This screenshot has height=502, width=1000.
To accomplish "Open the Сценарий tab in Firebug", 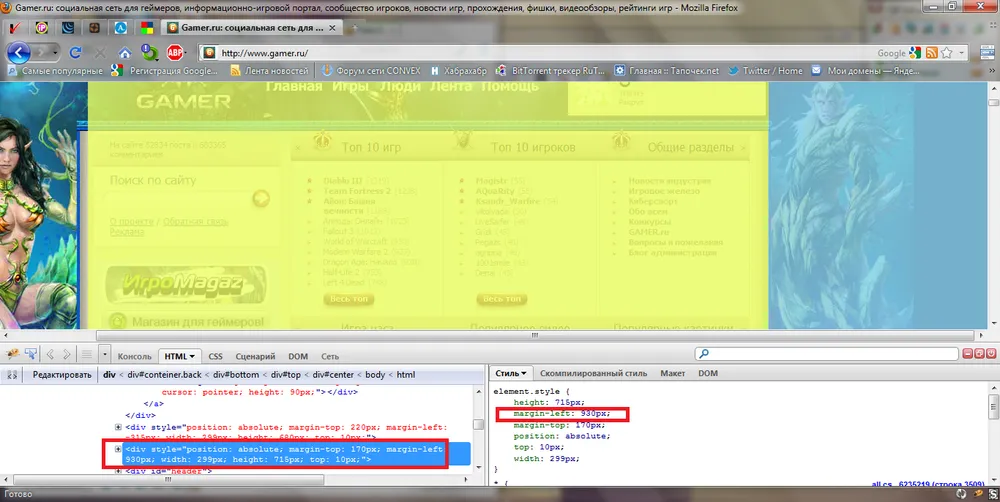I will point(255,356).
